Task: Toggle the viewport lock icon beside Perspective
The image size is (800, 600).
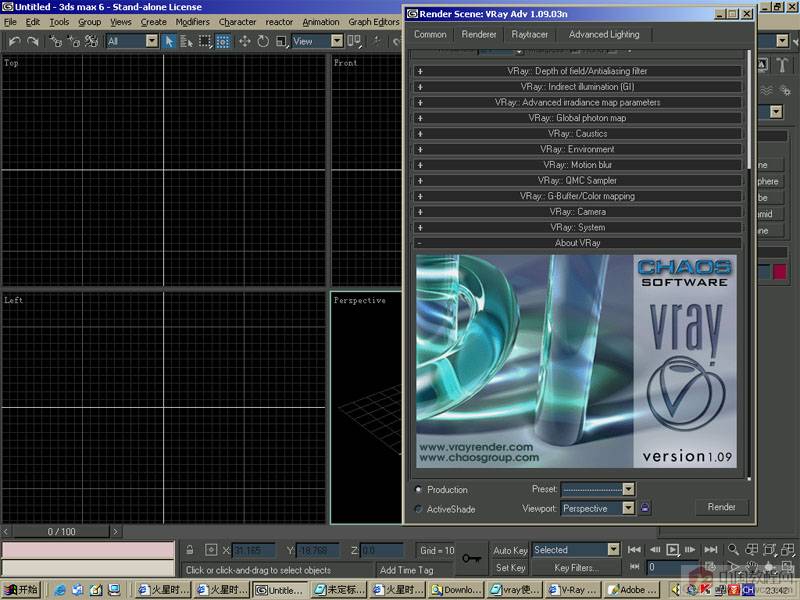Action: (x=645, y=508)
